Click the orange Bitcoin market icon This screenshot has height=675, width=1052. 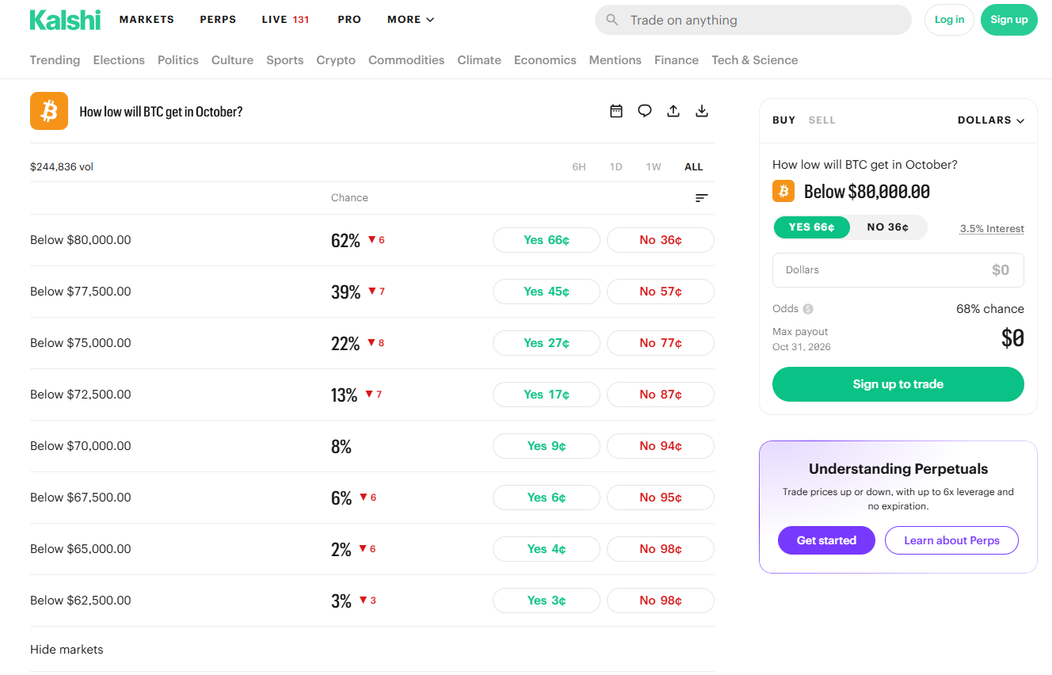pos(49,111)
